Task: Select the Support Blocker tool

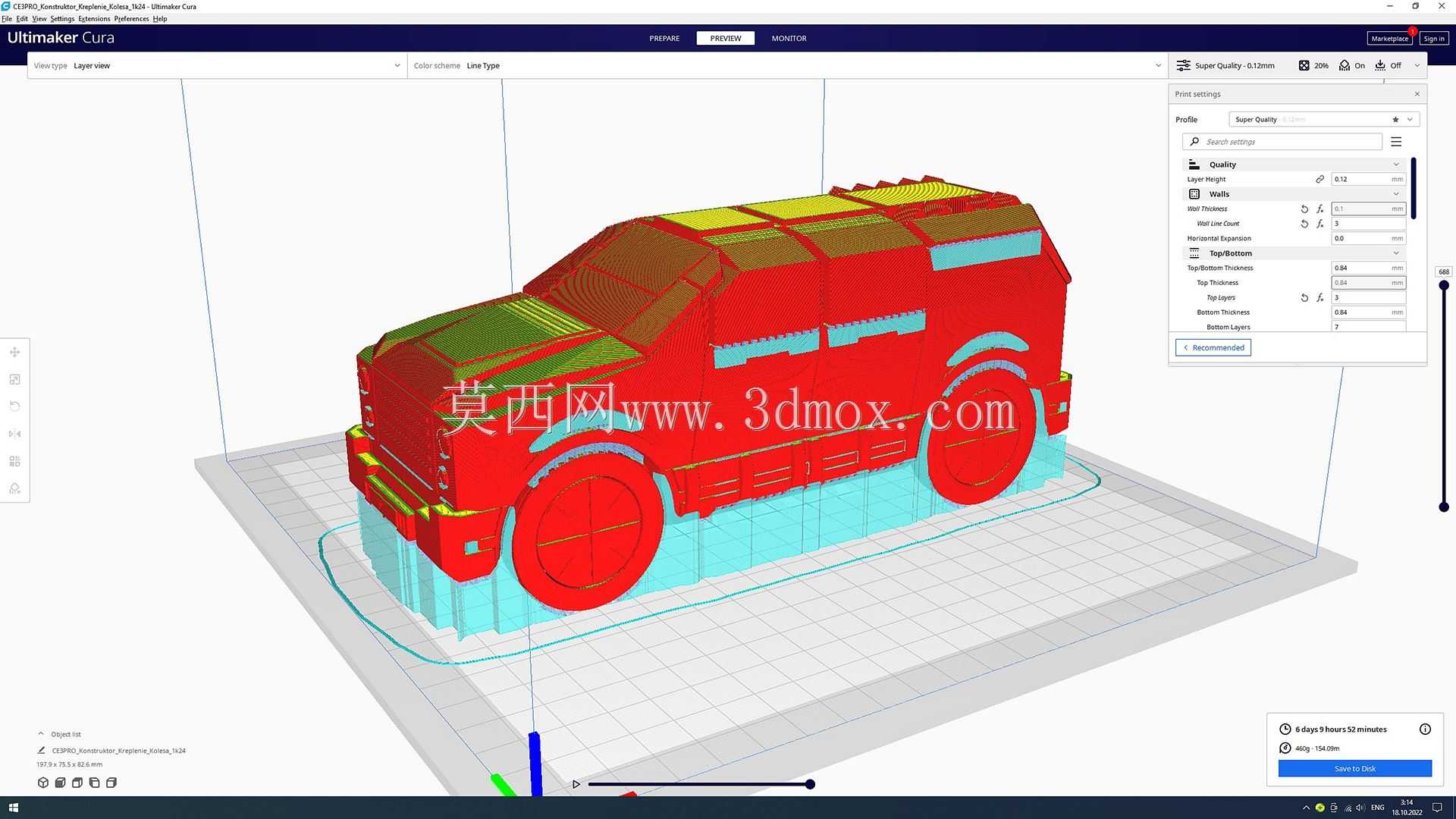Action: coord(14,488)
